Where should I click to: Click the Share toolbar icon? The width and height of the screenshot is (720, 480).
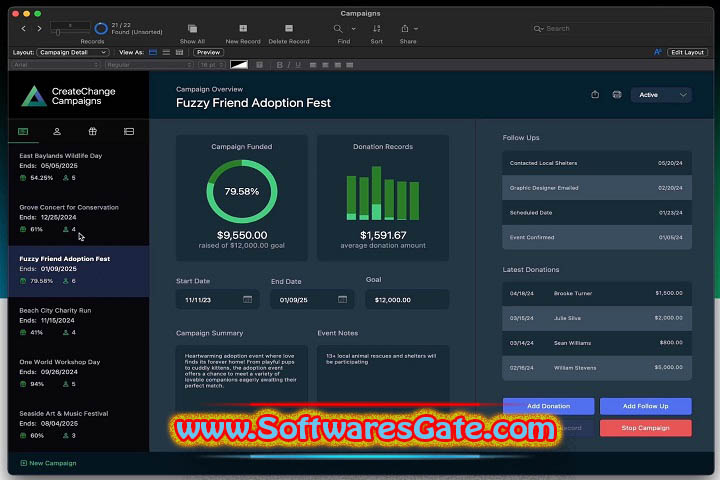pyautogui.click(x=405, y=28)
